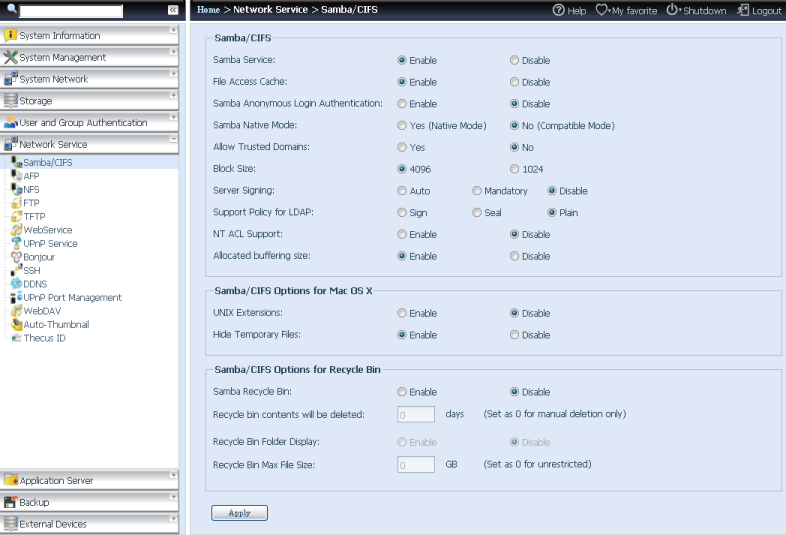Screen dimensions: 786x535
Task: Click the Network Service icon
Action: (x=10, y=144)
